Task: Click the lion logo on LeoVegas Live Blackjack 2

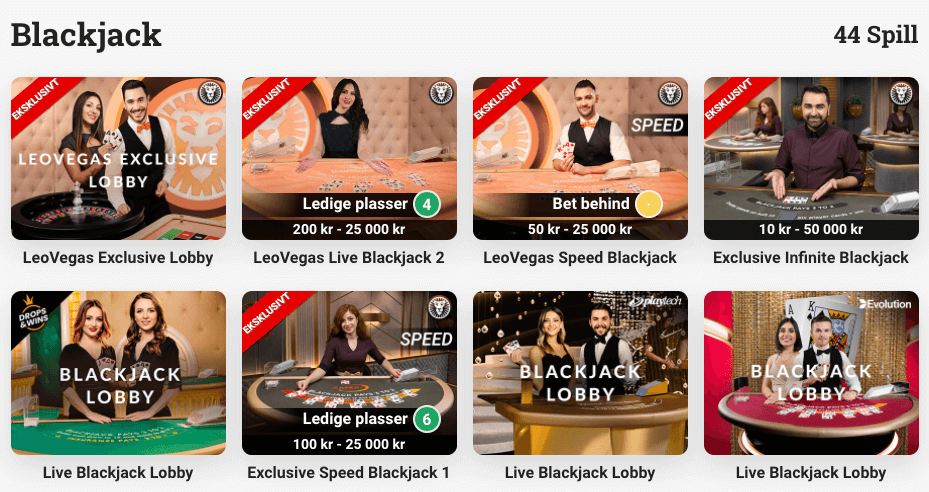Action: [441, 93]
